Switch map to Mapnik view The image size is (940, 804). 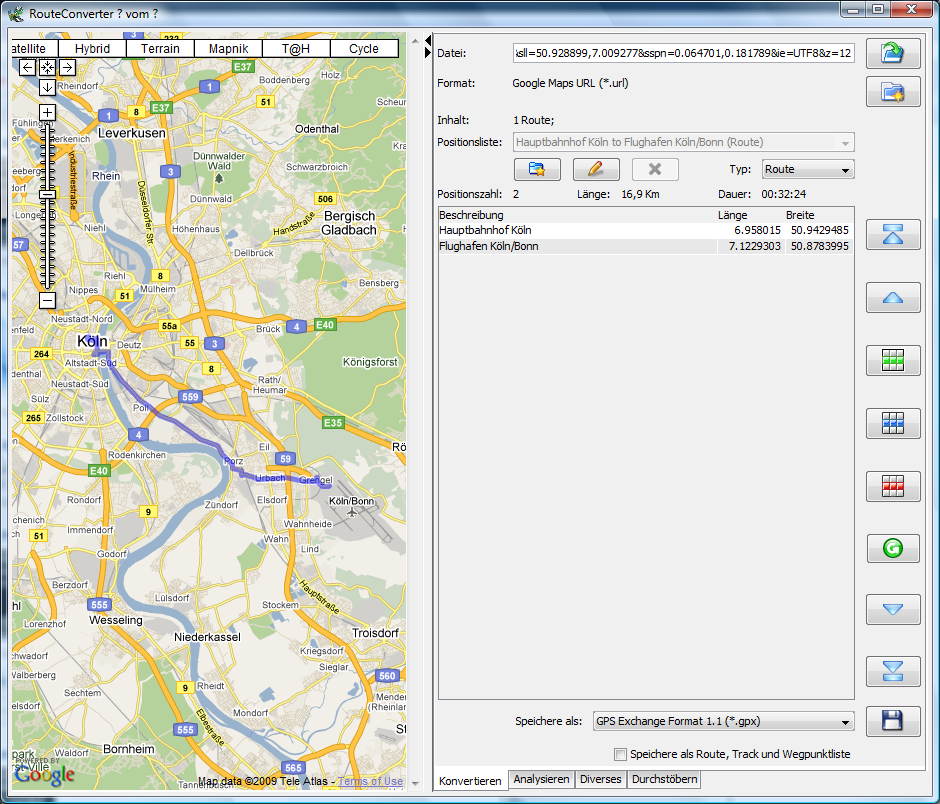pos(228,49)
